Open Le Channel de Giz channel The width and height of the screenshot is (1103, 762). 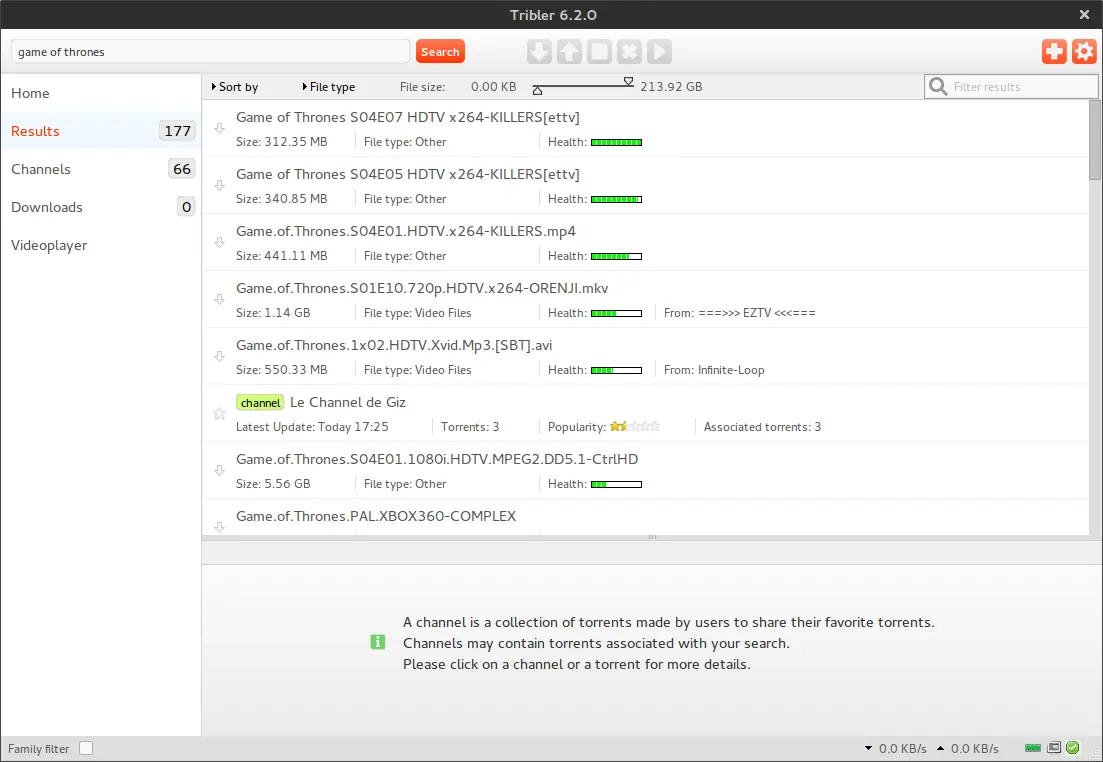pyautogui.click(x=348, y=402)
